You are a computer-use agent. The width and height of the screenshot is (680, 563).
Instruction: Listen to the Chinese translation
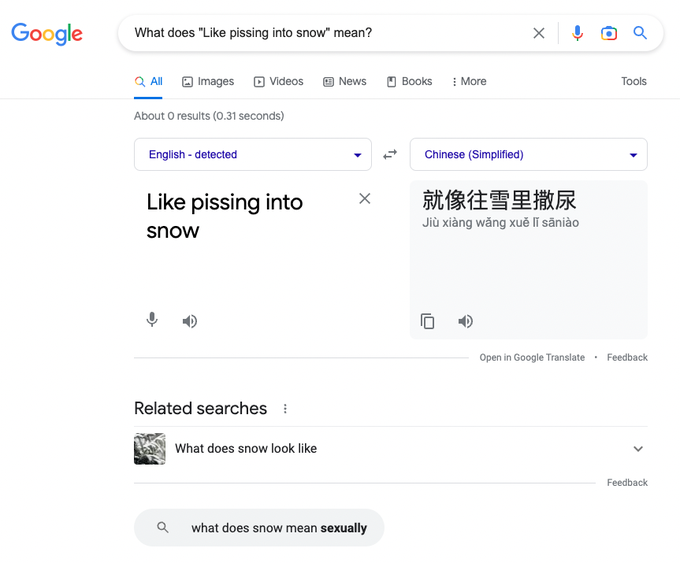point(465,321)
